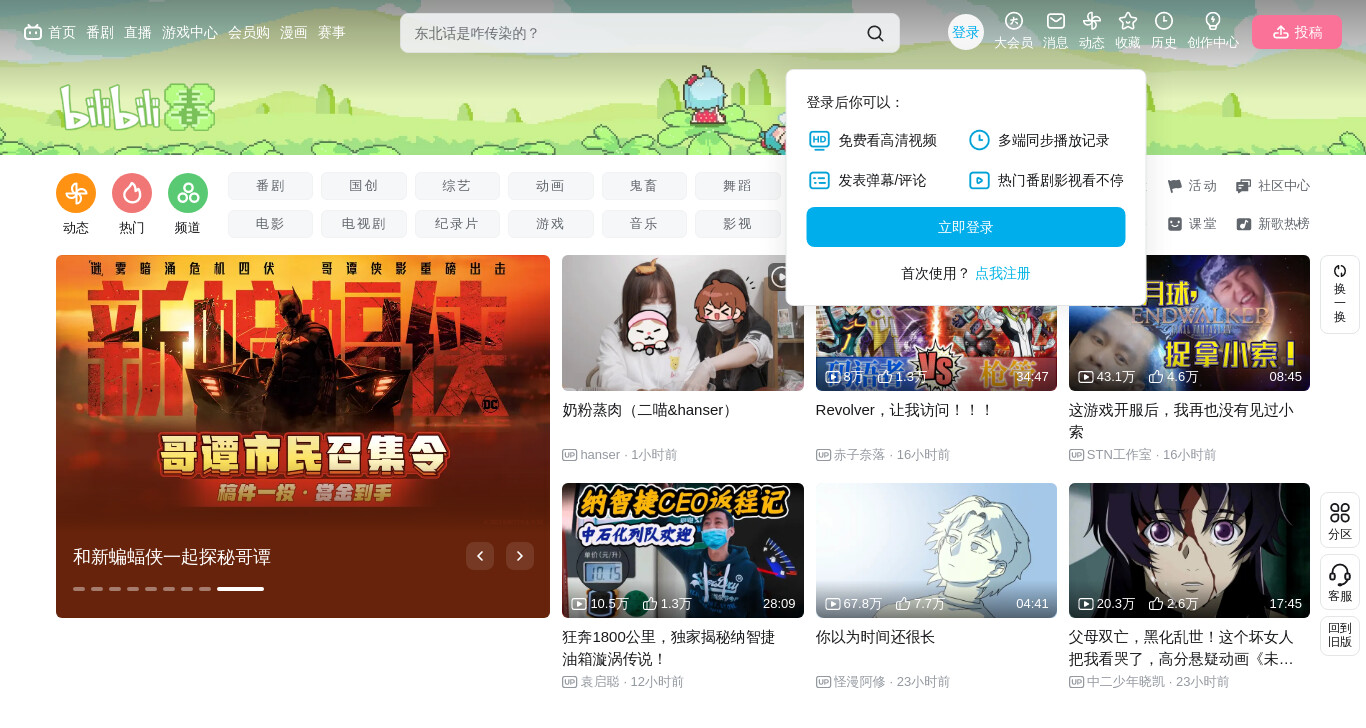The image size is (1366, 728).
Task: Open title Revolver，让我访问！！！
Action: [904, 410]
